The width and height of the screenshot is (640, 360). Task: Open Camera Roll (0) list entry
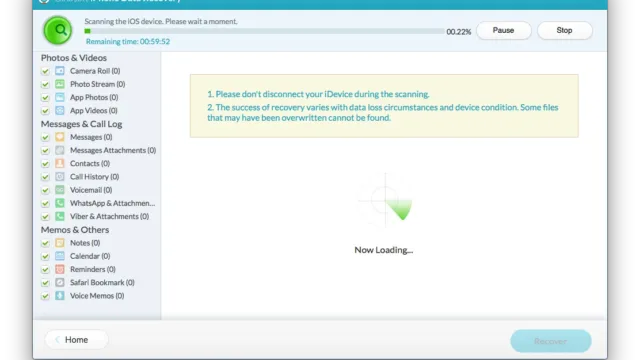(x=95, y=71)
